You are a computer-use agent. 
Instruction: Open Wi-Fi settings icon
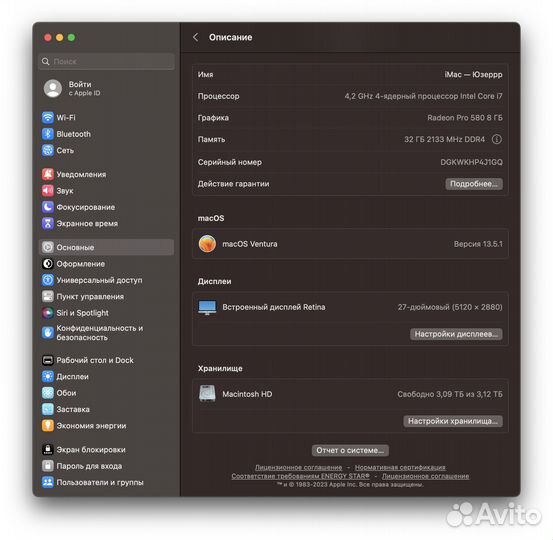click(x=48, y=117)
